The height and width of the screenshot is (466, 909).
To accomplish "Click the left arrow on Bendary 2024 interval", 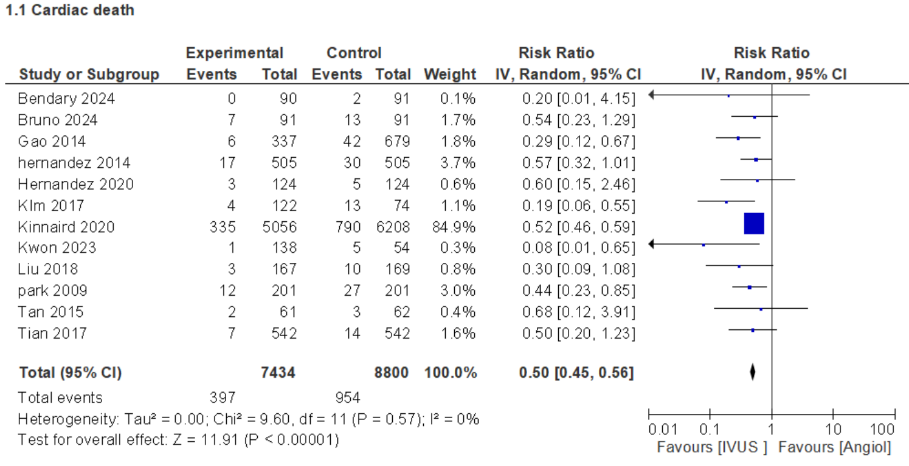I will tap(653, 96).
